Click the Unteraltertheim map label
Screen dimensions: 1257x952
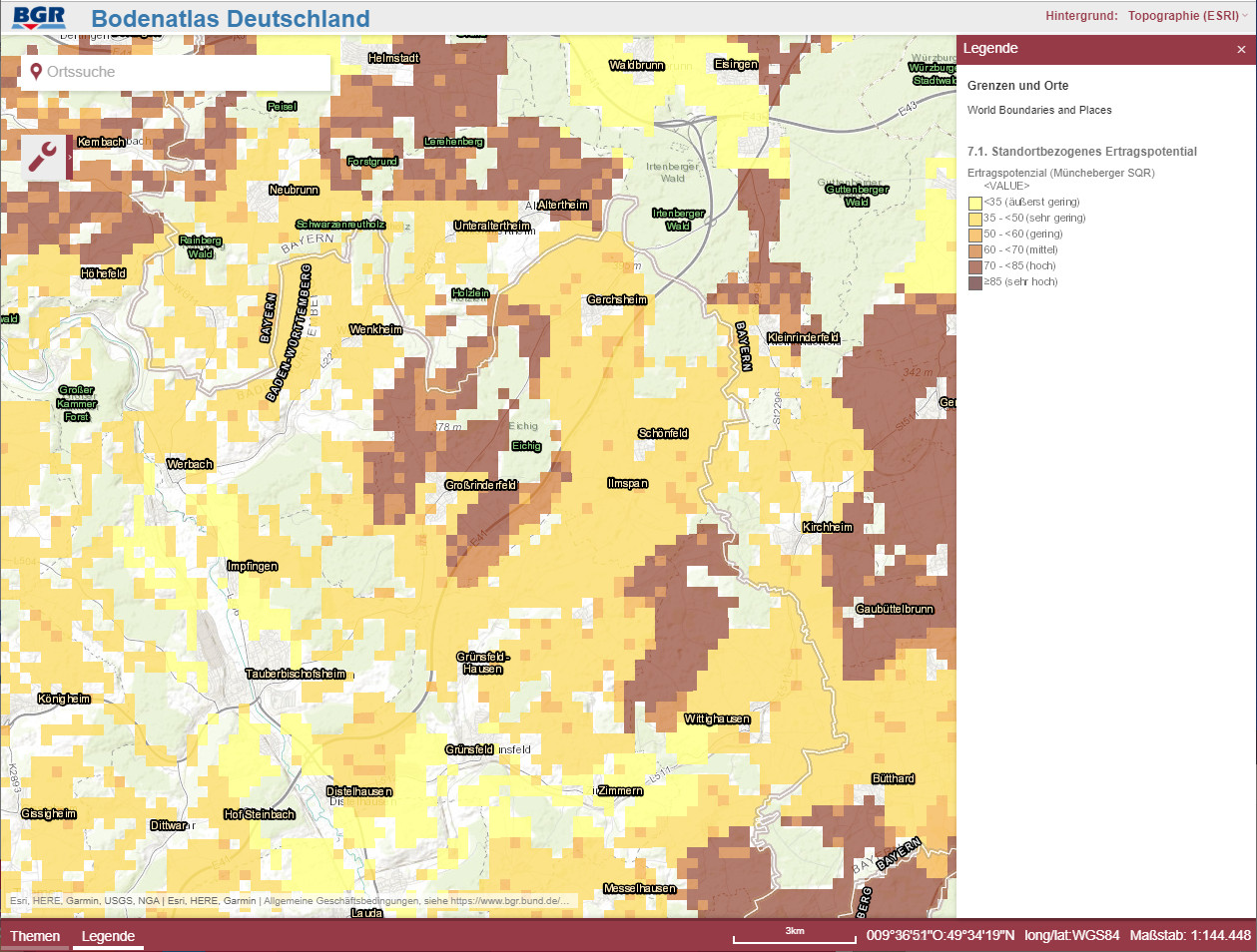(x=492, y=226)
